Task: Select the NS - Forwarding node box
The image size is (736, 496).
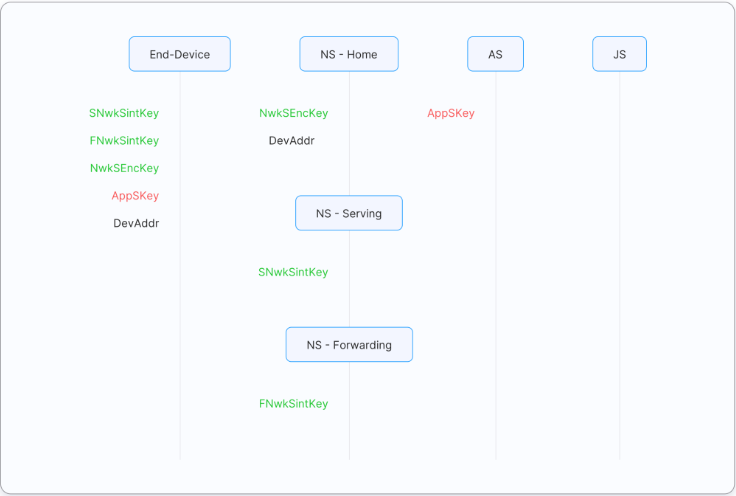Action: tap(349, 345)
